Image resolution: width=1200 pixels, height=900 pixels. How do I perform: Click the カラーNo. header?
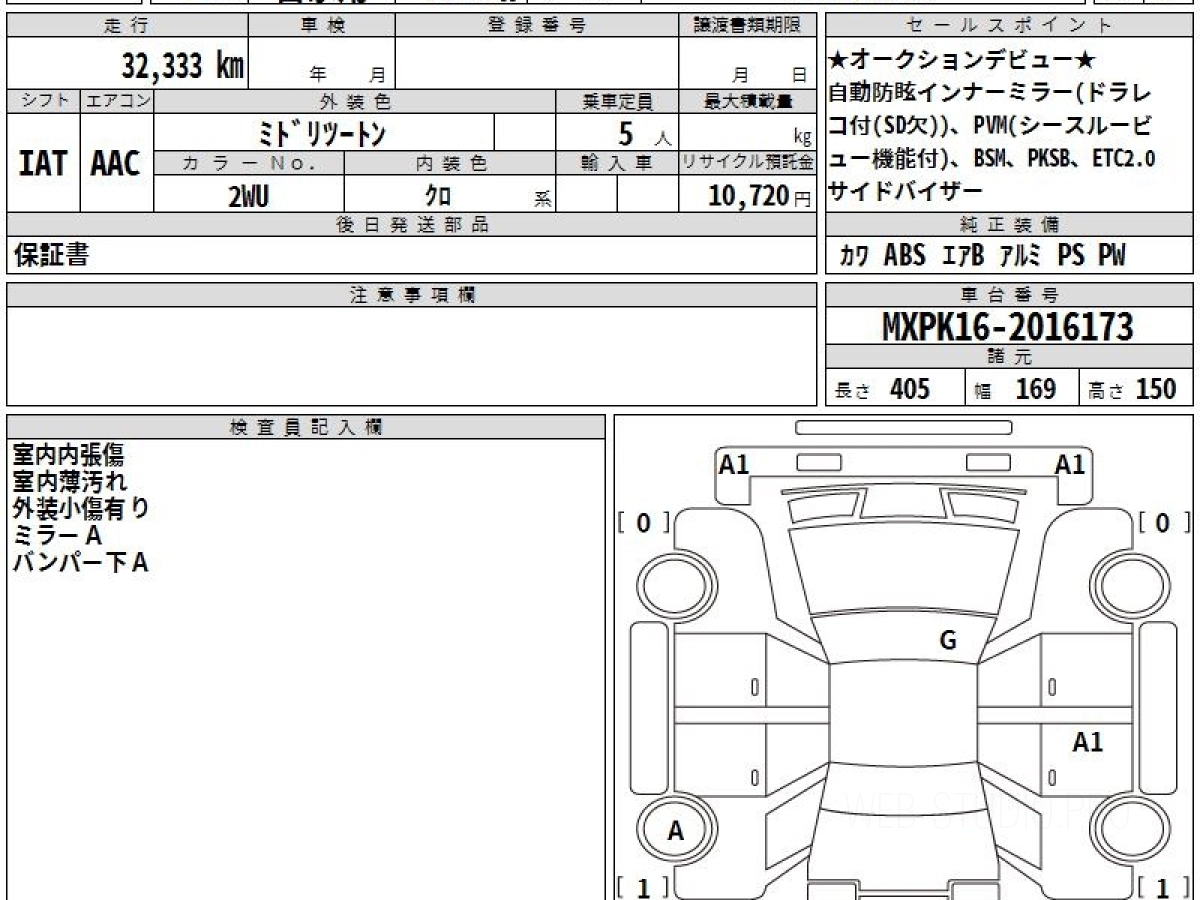click(x=249, y=162)
